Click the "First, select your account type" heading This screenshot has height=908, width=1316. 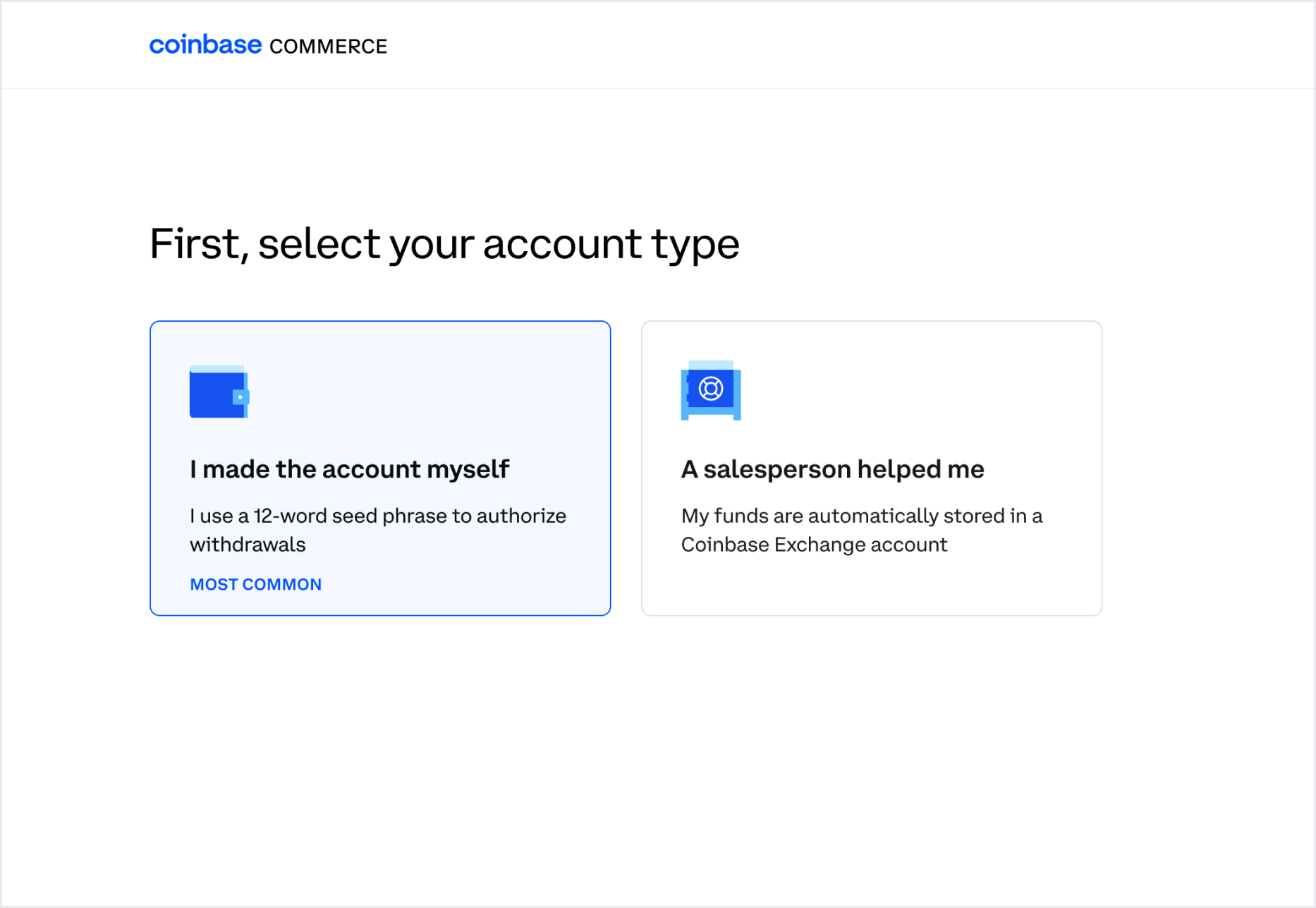coord(444,244)
